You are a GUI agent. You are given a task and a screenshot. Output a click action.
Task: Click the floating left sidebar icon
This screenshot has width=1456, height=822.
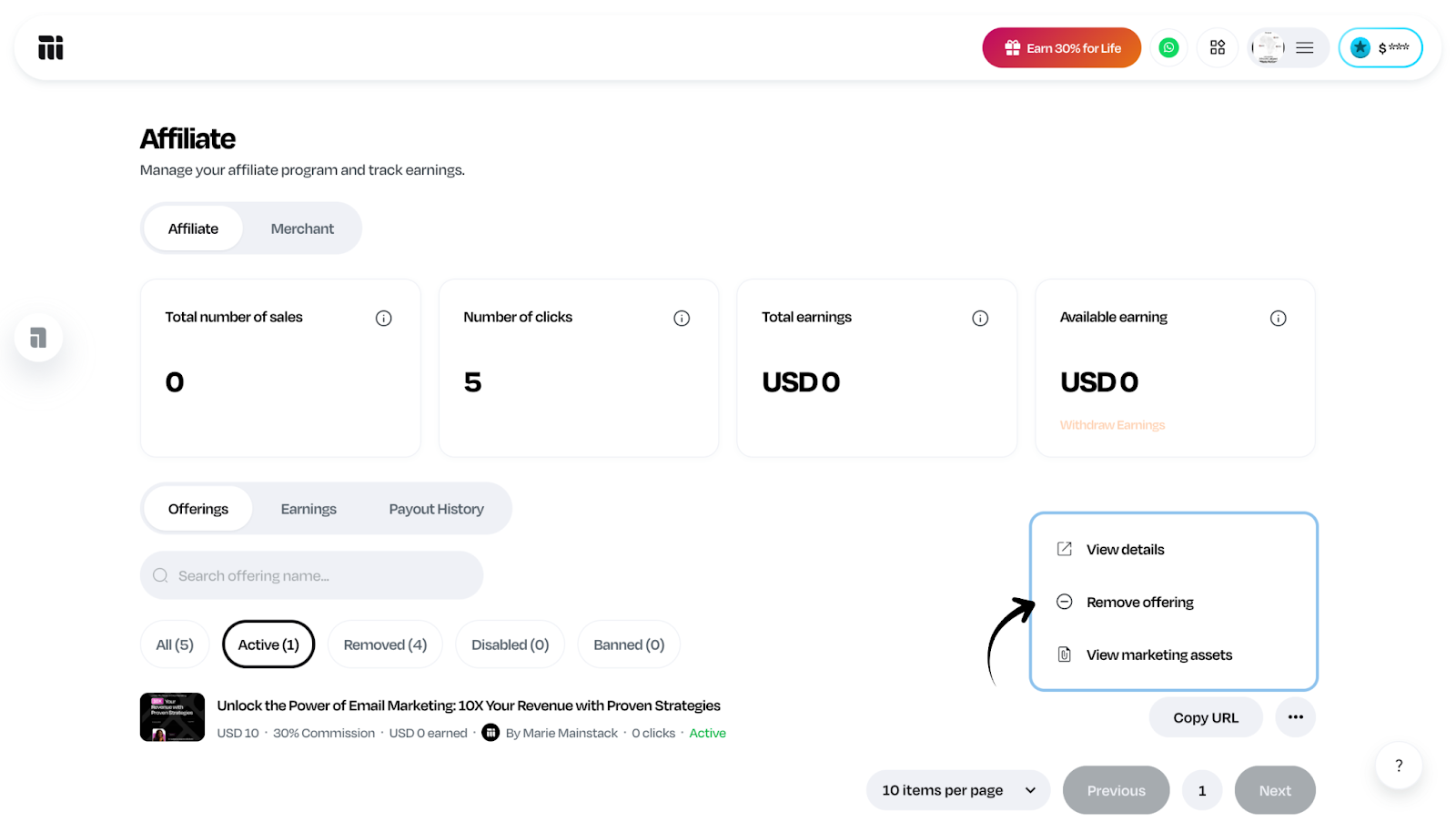38,338
